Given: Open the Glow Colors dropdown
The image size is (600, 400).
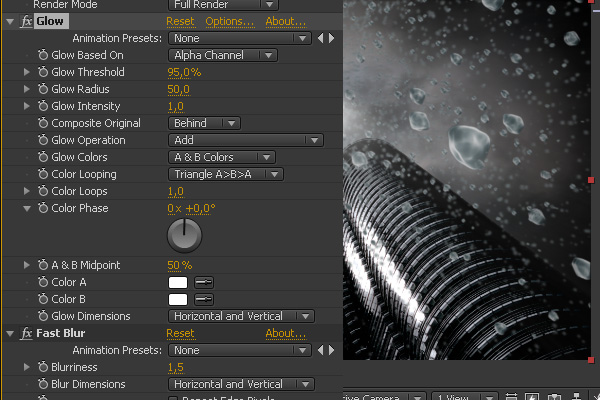Looking at the screenshot, I should coord(222,157).
